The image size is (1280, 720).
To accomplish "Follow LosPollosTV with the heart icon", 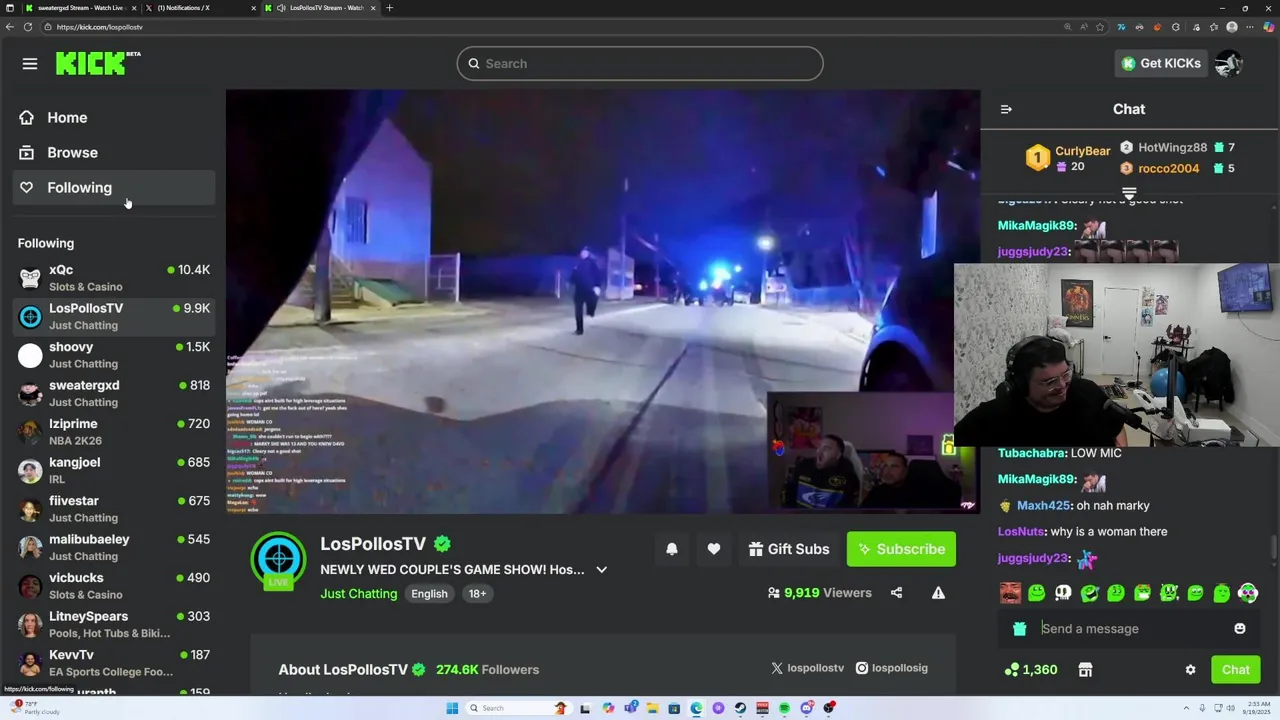I will tap(713, 549).
